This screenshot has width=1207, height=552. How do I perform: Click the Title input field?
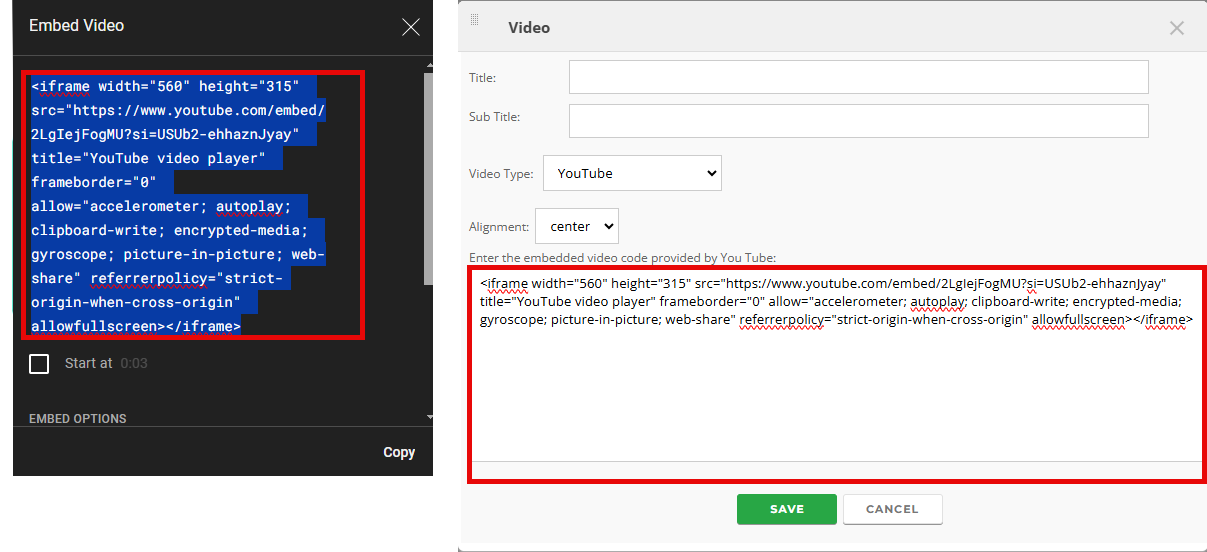coord(859,77)
